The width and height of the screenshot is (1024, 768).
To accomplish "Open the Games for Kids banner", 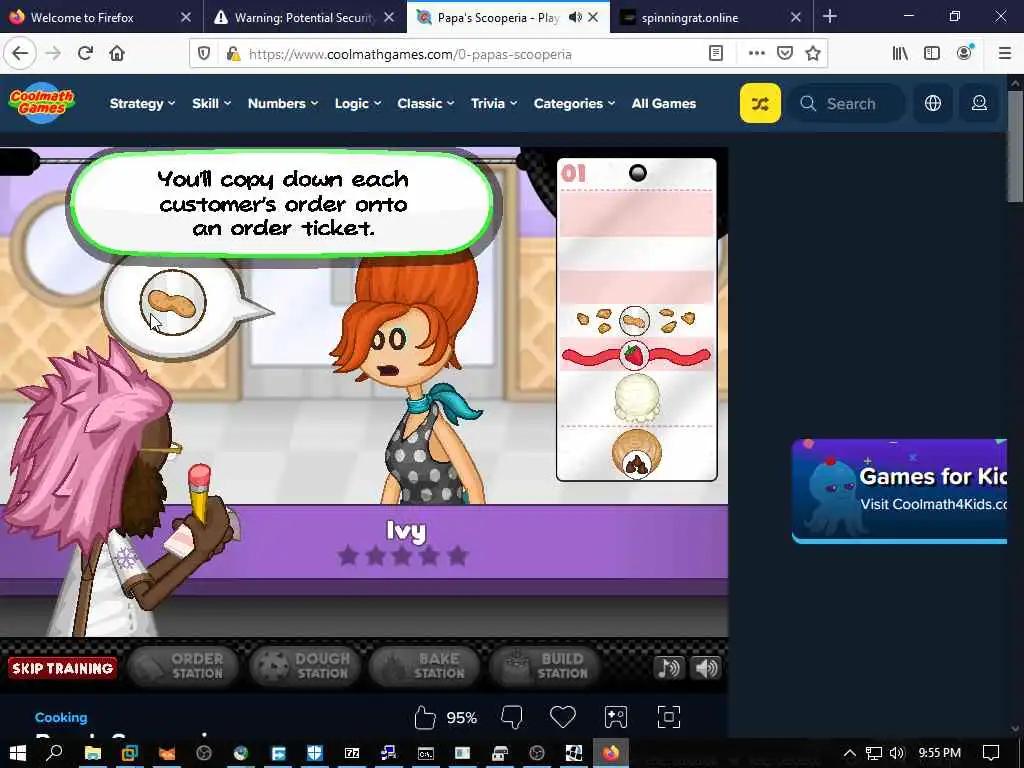I will [899, 491].
